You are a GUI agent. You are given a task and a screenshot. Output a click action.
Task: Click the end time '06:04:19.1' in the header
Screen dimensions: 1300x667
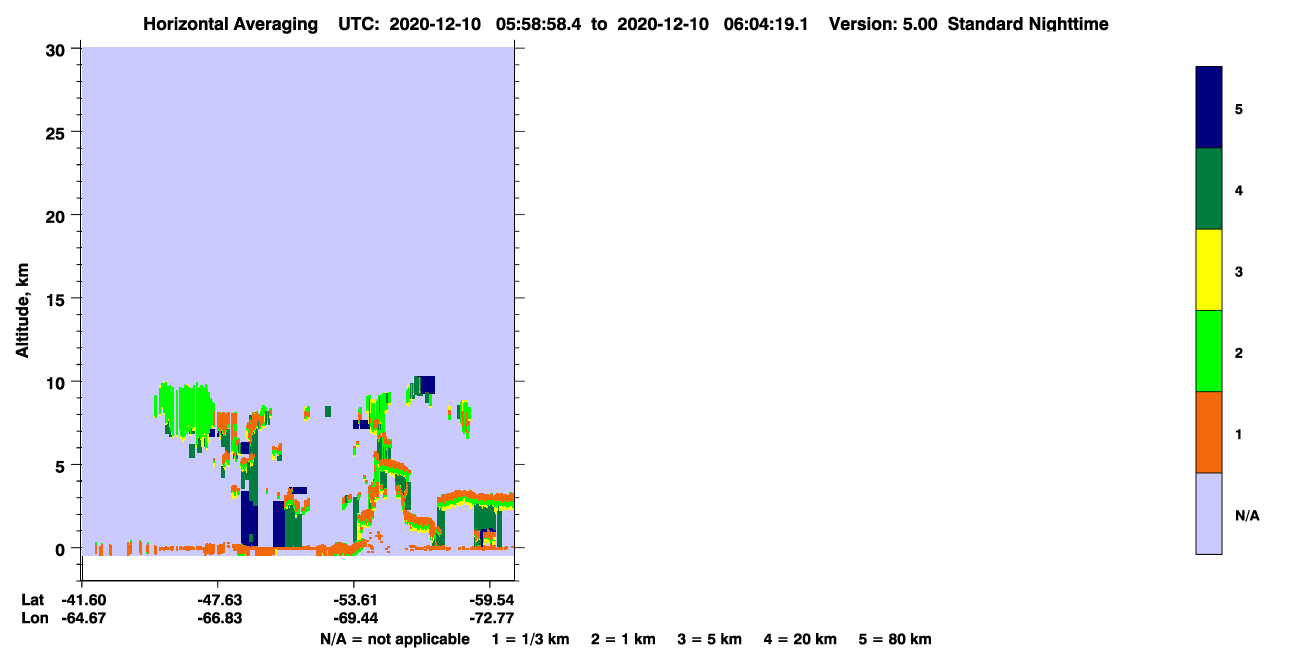[765, 24]
